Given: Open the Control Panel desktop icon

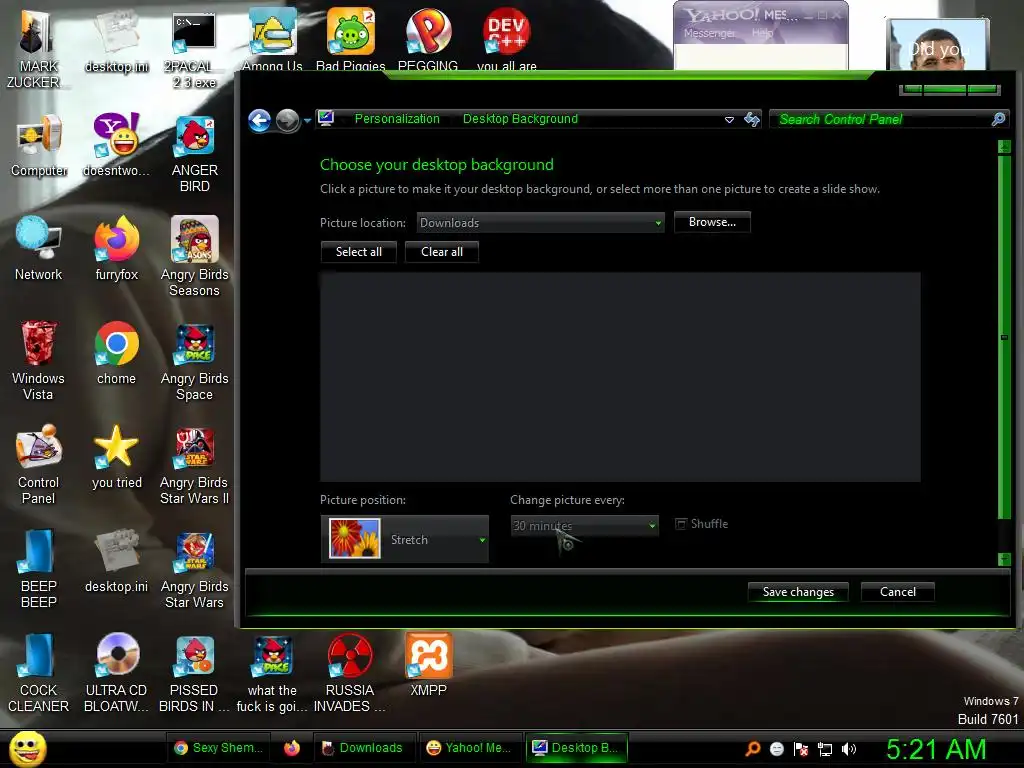Looking at the screenshot, I should (x=39, y=464).
